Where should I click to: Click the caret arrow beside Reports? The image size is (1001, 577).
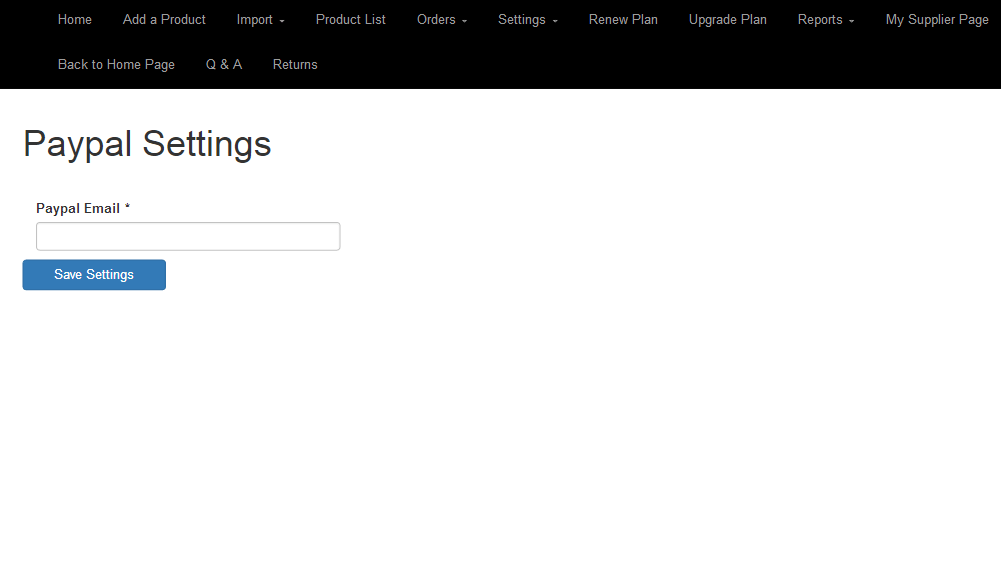tap(851, 21)
